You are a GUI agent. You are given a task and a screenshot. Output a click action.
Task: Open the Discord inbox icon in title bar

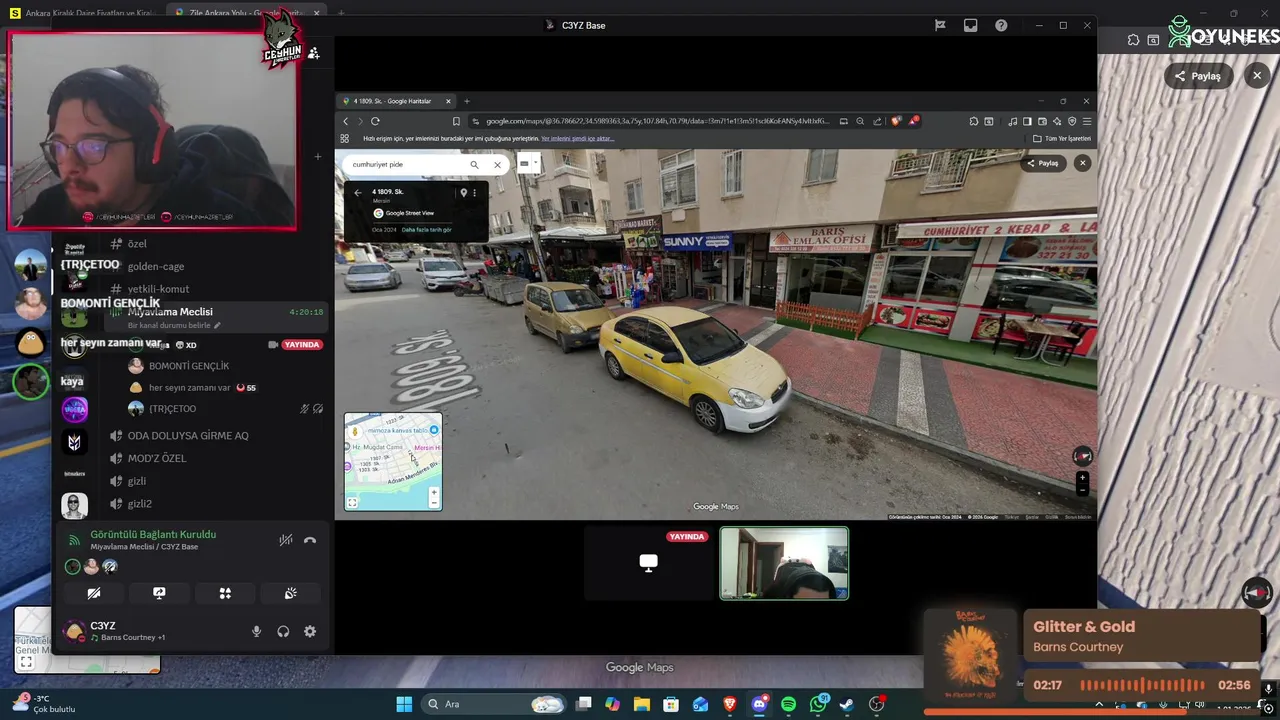[x=970, y=25]
